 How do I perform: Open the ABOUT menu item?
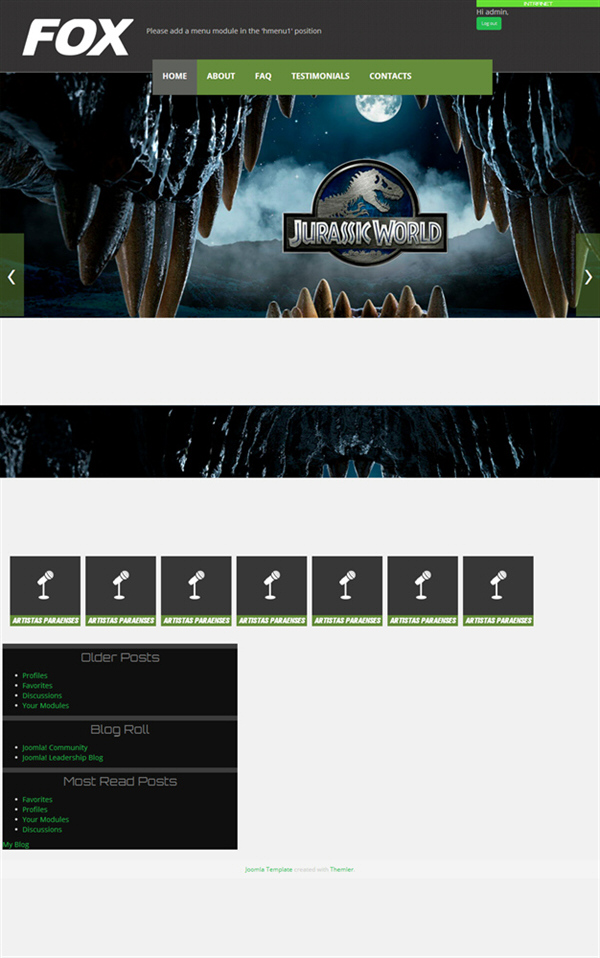click(x=221, y=76)
